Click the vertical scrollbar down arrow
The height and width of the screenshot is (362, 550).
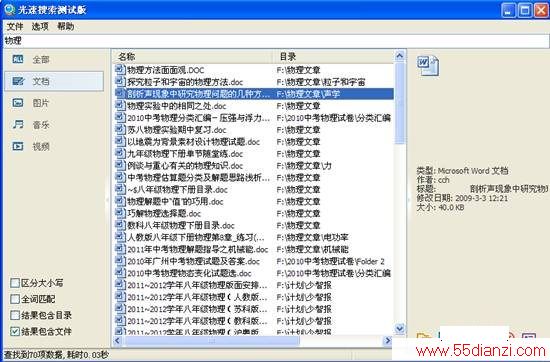(x=400, y=329)
